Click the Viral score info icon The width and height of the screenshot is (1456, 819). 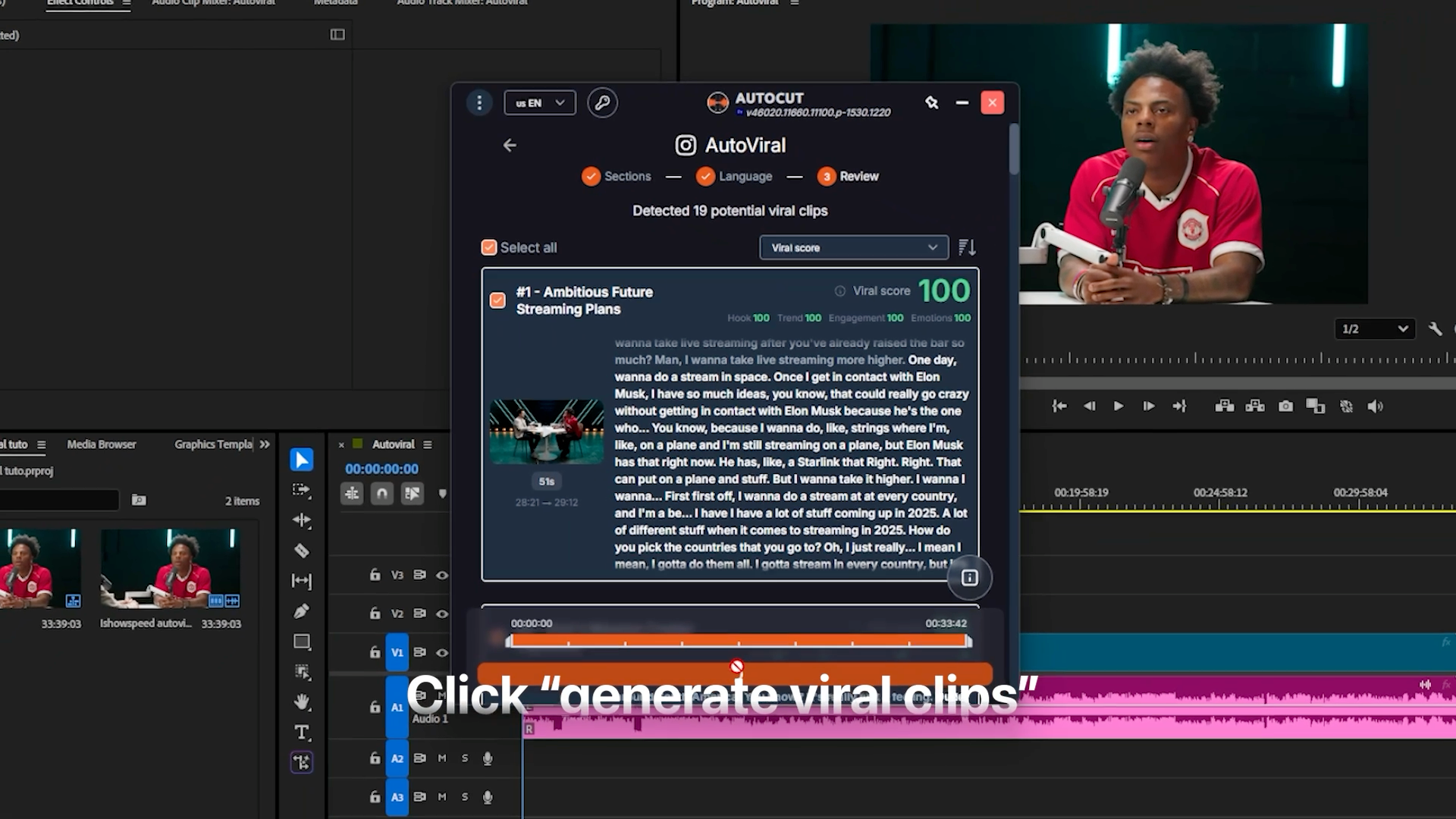[x=839, y=291]
